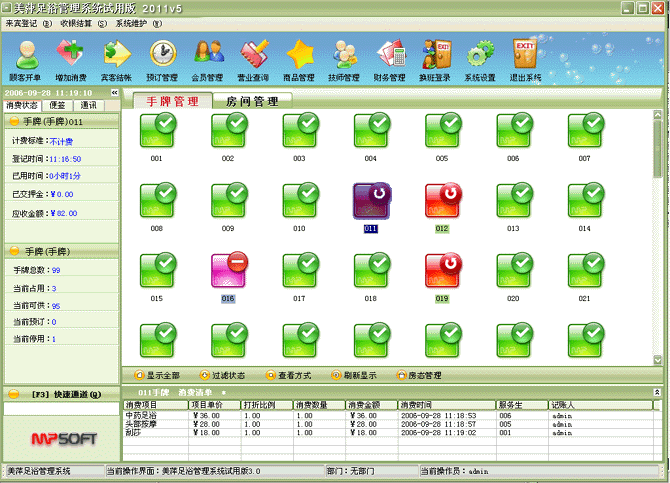Click the 显示全部 button

point(162,375)
